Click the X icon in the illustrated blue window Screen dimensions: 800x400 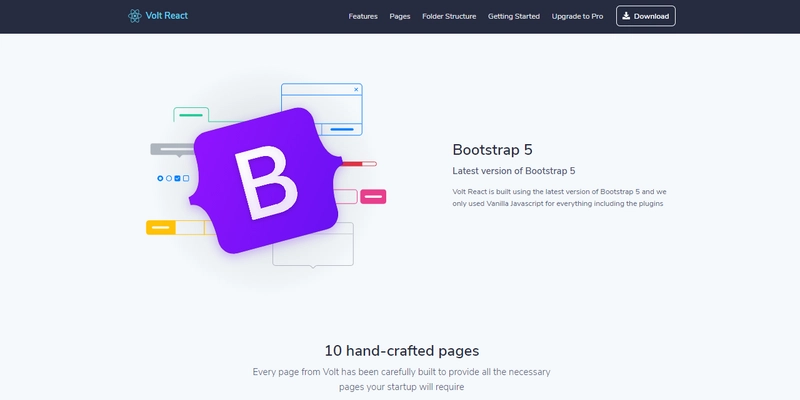coord(356,89)
